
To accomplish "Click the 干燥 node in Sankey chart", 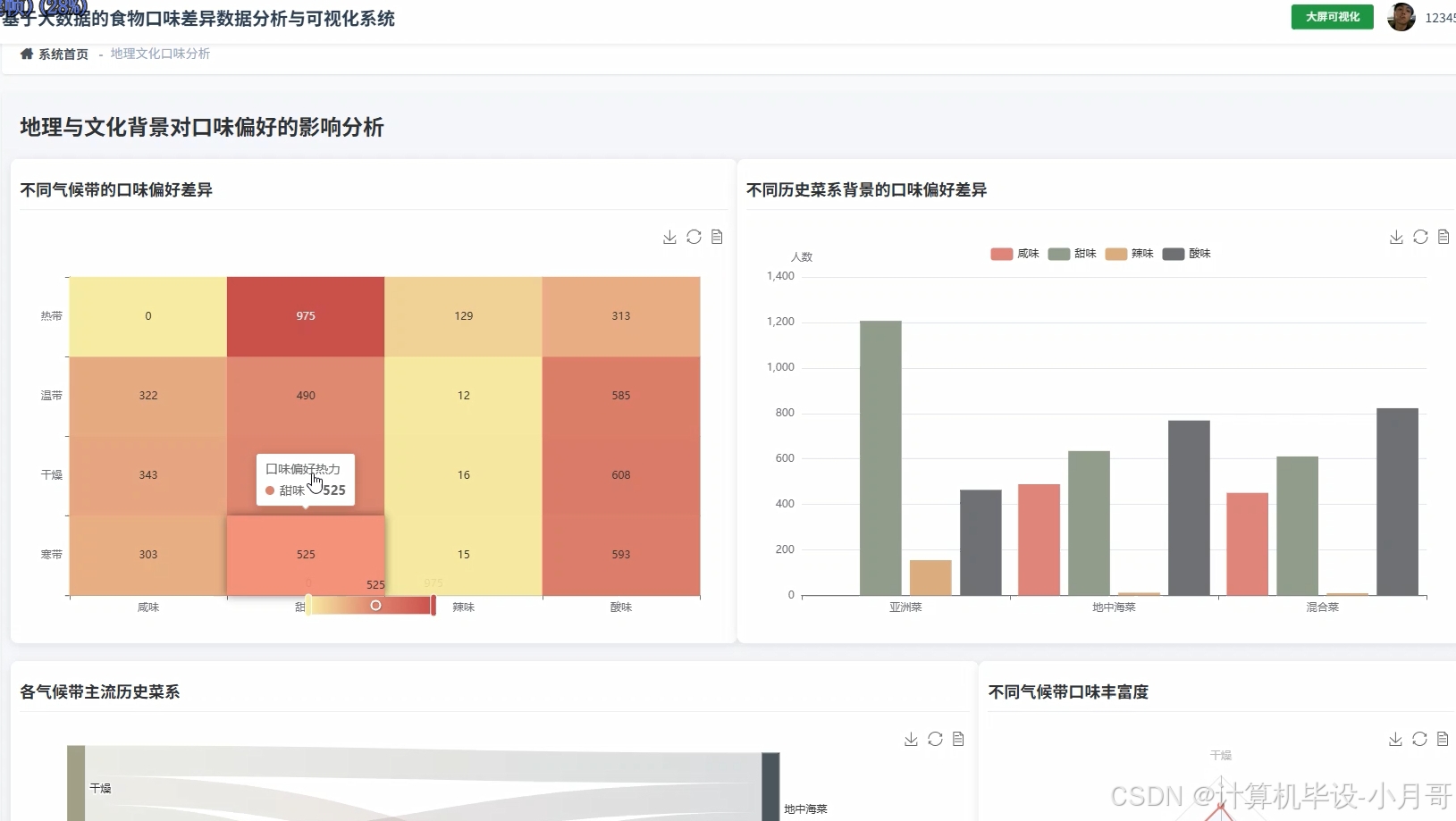I will [76, 783].
